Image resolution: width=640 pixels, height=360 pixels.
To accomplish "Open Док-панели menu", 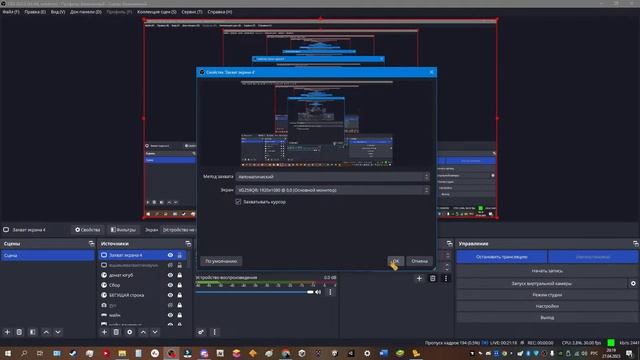I will tap(86, 12).
